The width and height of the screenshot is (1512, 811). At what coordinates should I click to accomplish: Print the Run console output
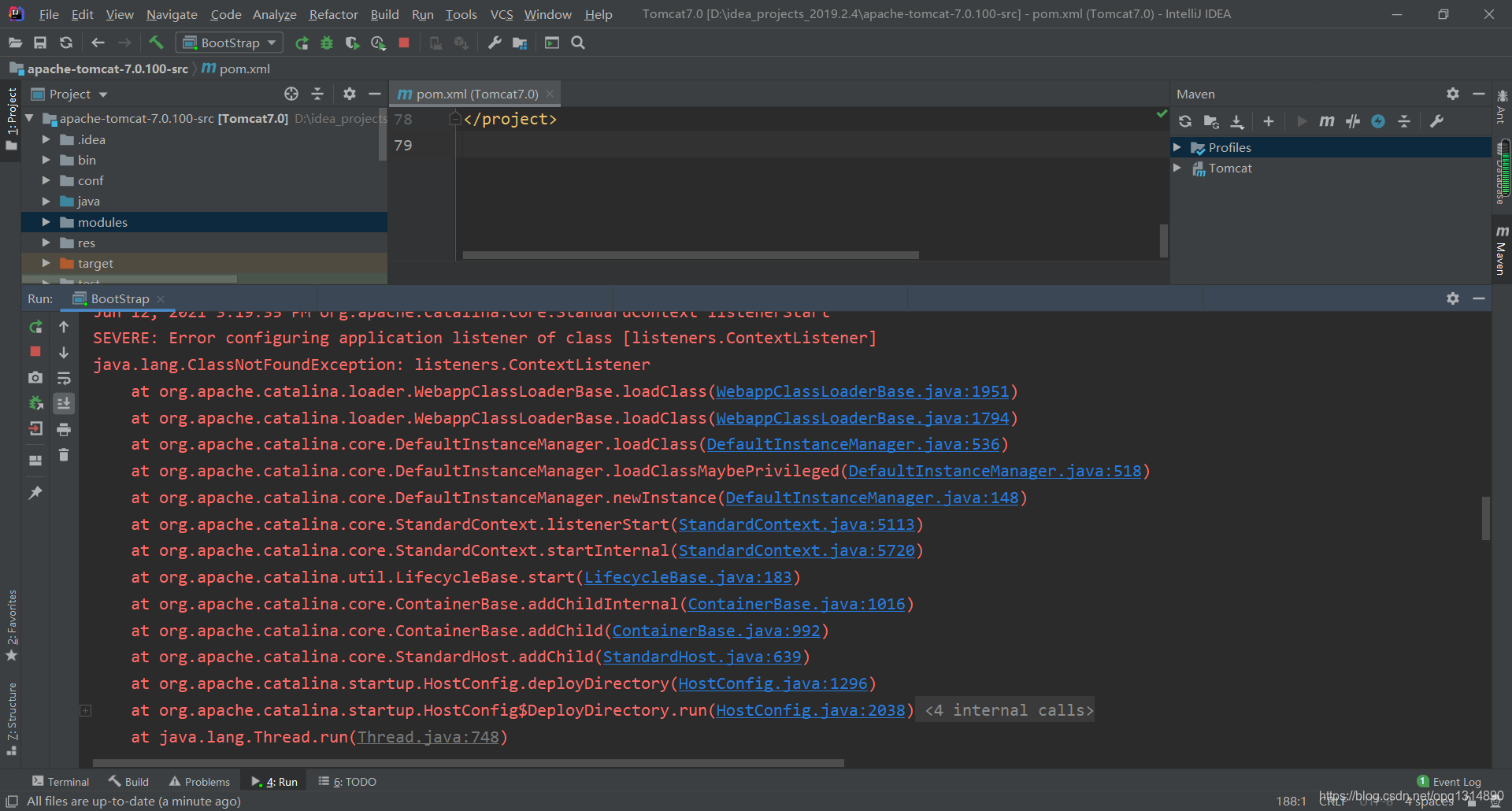coord(64,429)
